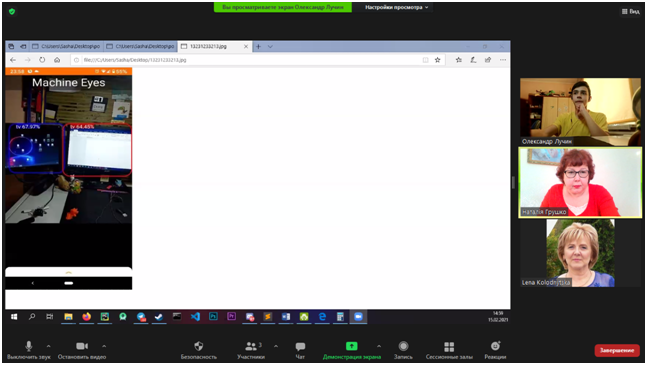Viewport: 647px width, 365px height.
Task: Launch Firefox from taskbar
Action: point(86,316)
